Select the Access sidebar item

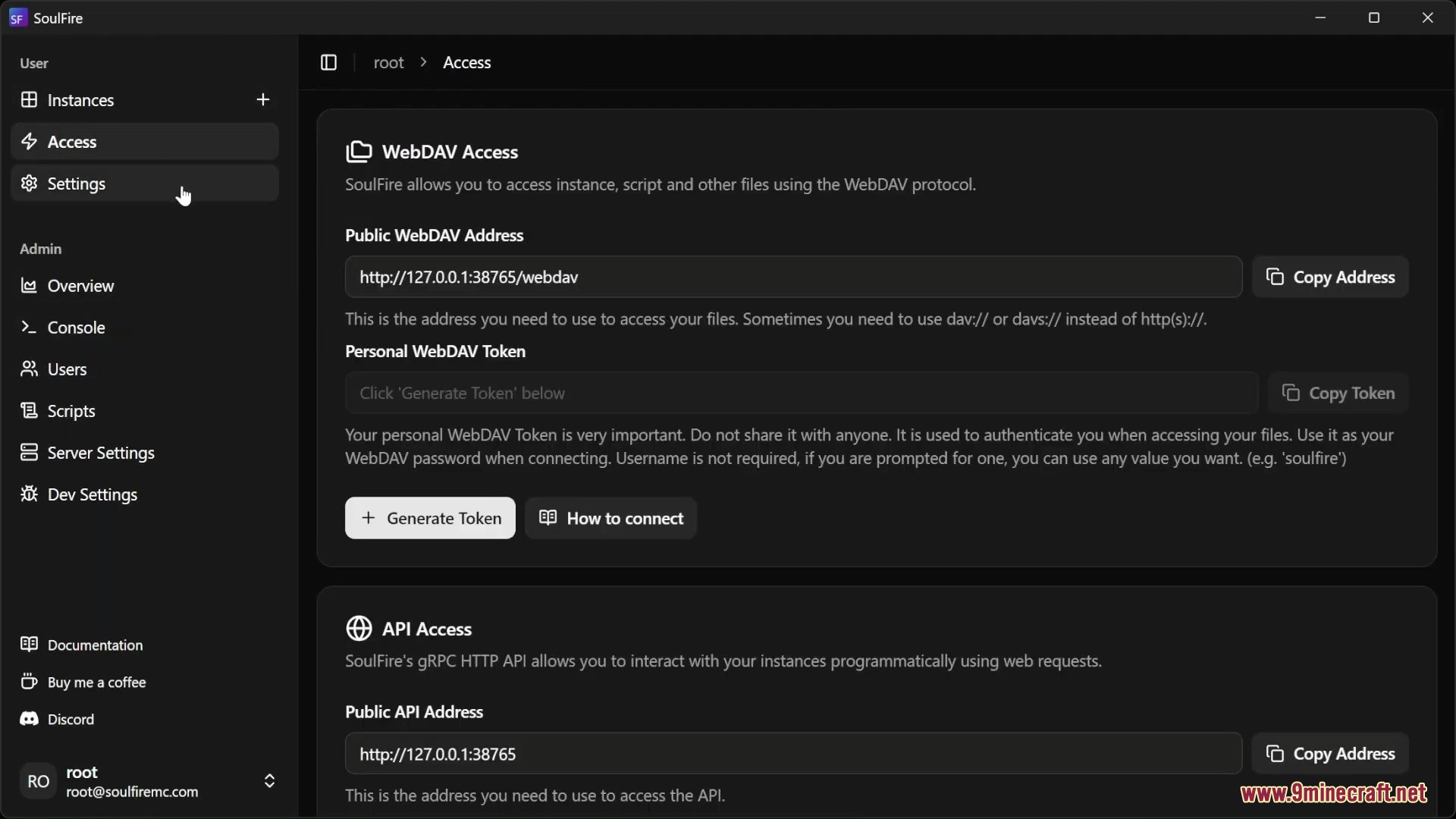[x=145, y=142]
